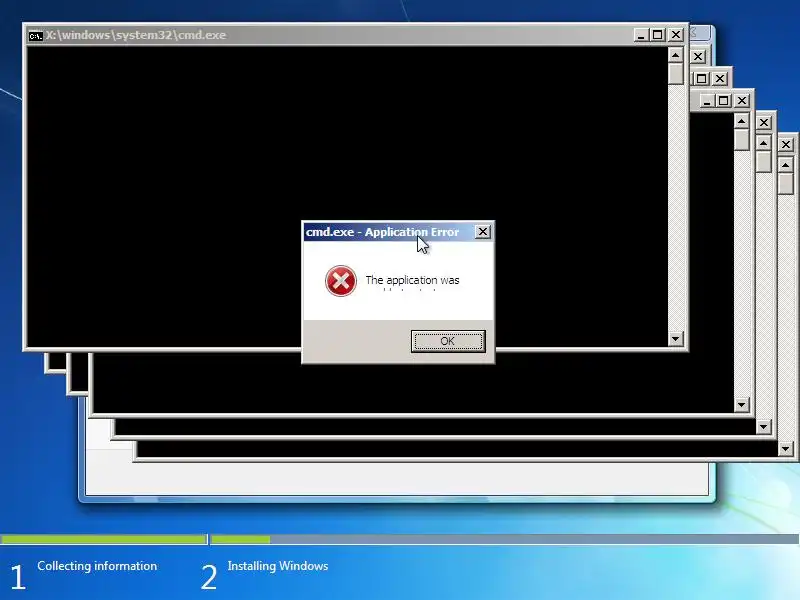The width and height of the screenshot is (800, 600).
Task: Click the "The application was" message text
Action: (412, 280)
